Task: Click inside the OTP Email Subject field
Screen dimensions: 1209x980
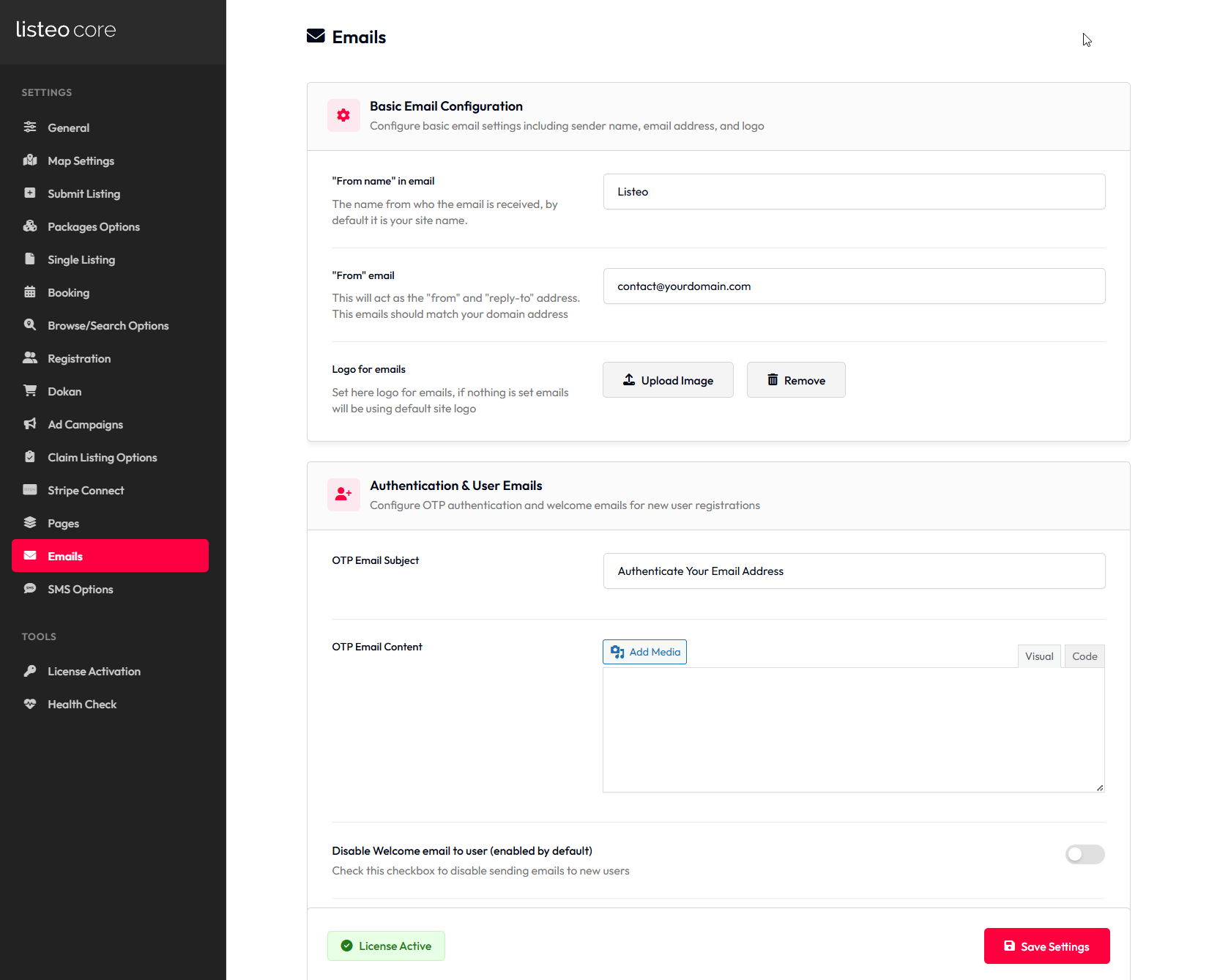Action: (x=854, y=571)
